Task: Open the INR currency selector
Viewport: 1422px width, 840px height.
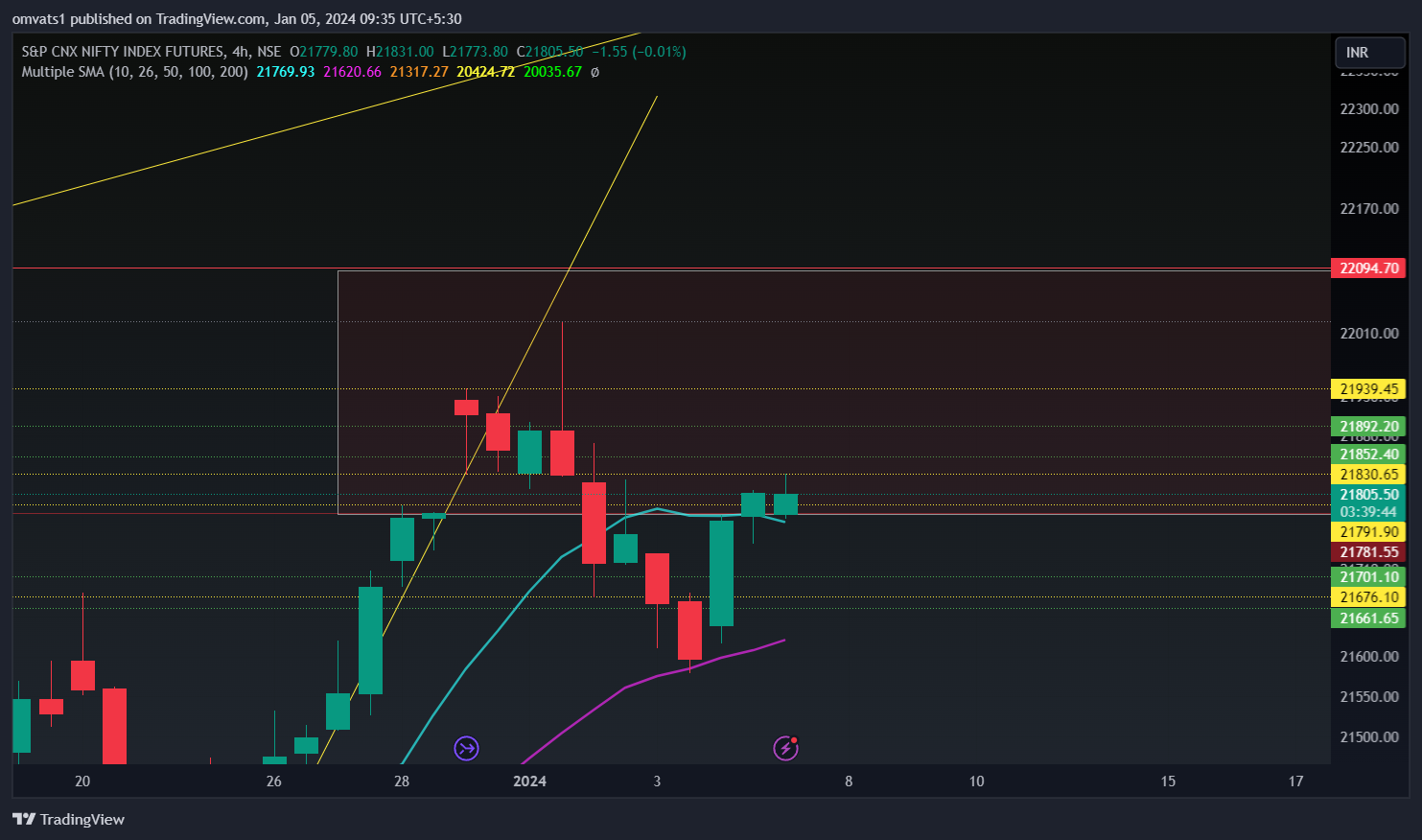Action: pyautogui.click(x=1370, y=53)
